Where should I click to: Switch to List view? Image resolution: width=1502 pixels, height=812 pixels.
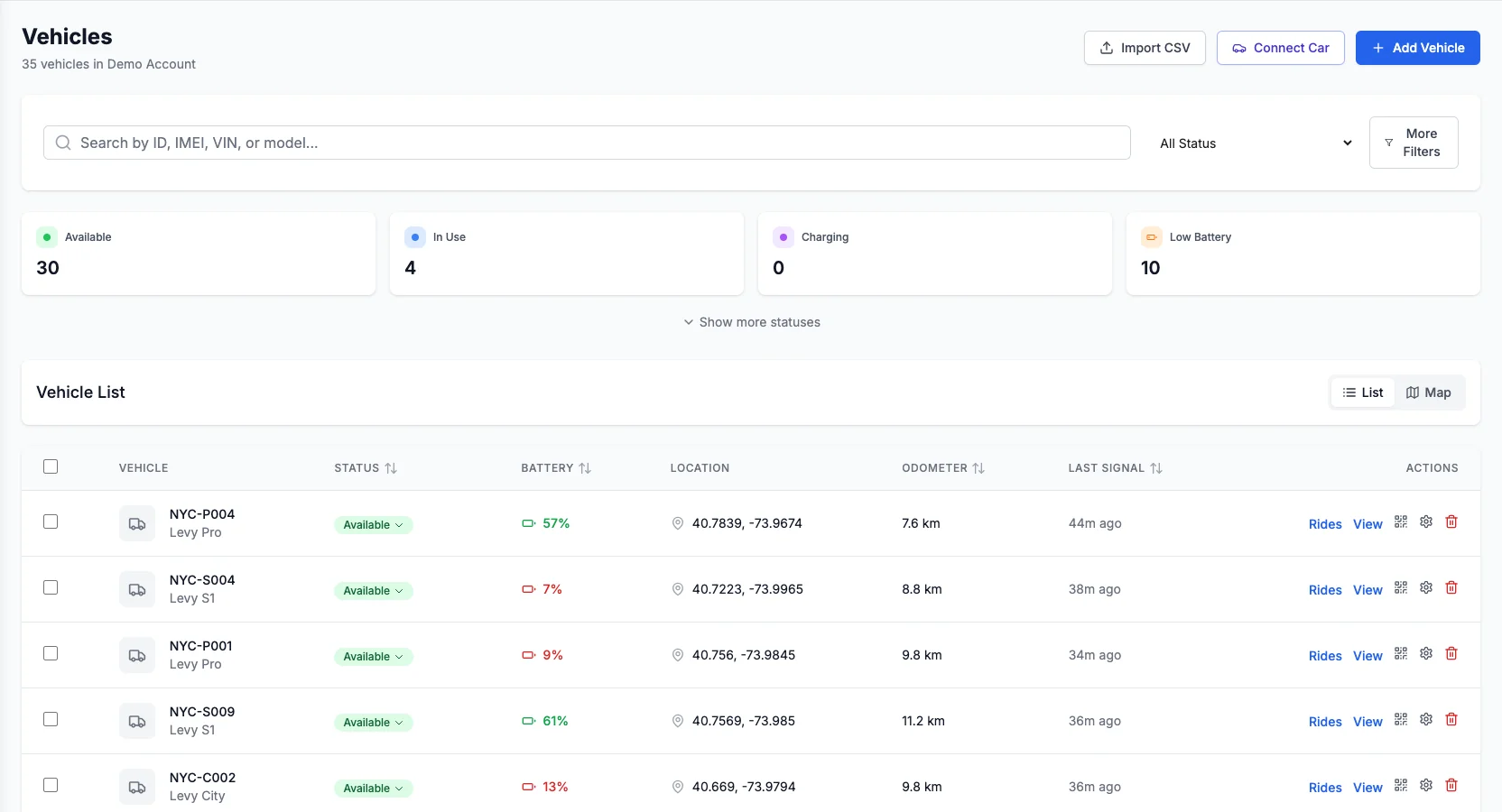tap(1363, 392)
